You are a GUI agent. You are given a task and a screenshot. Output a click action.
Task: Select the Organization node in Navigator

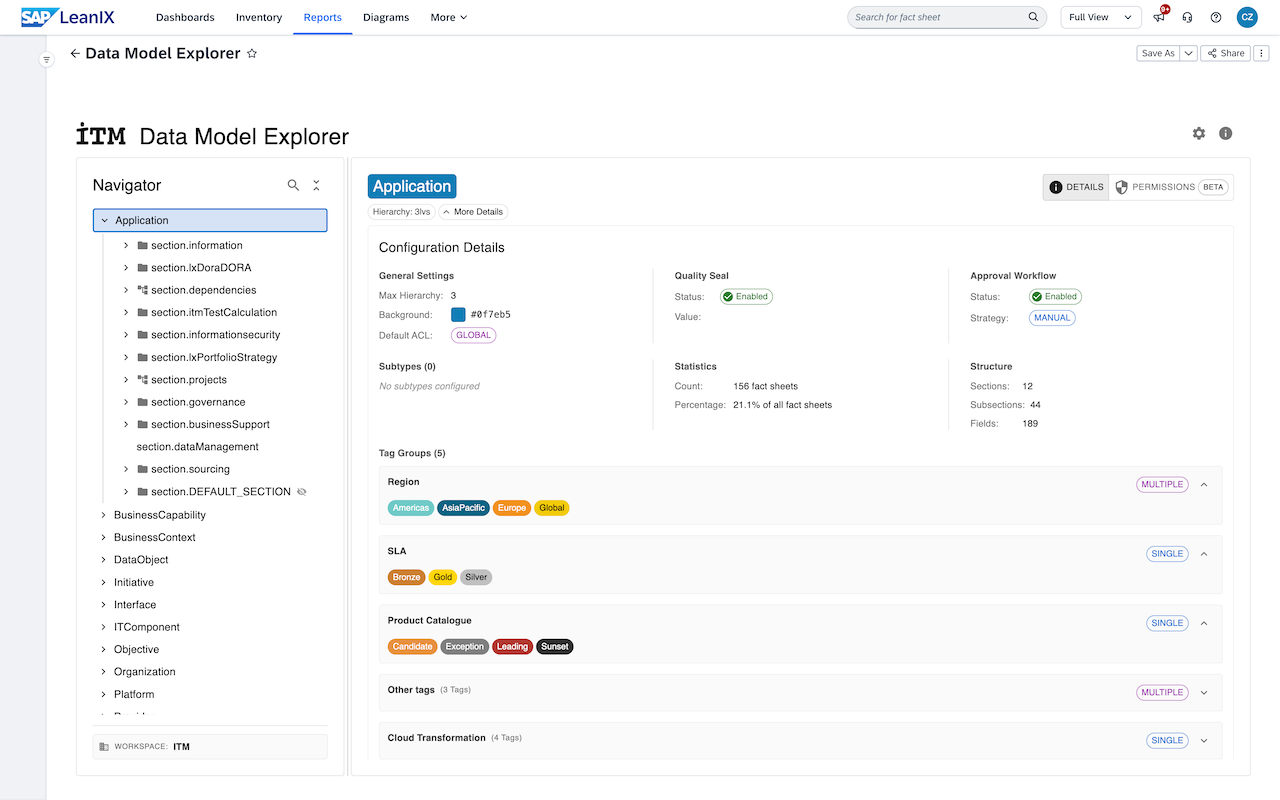(x=145, y=672)
